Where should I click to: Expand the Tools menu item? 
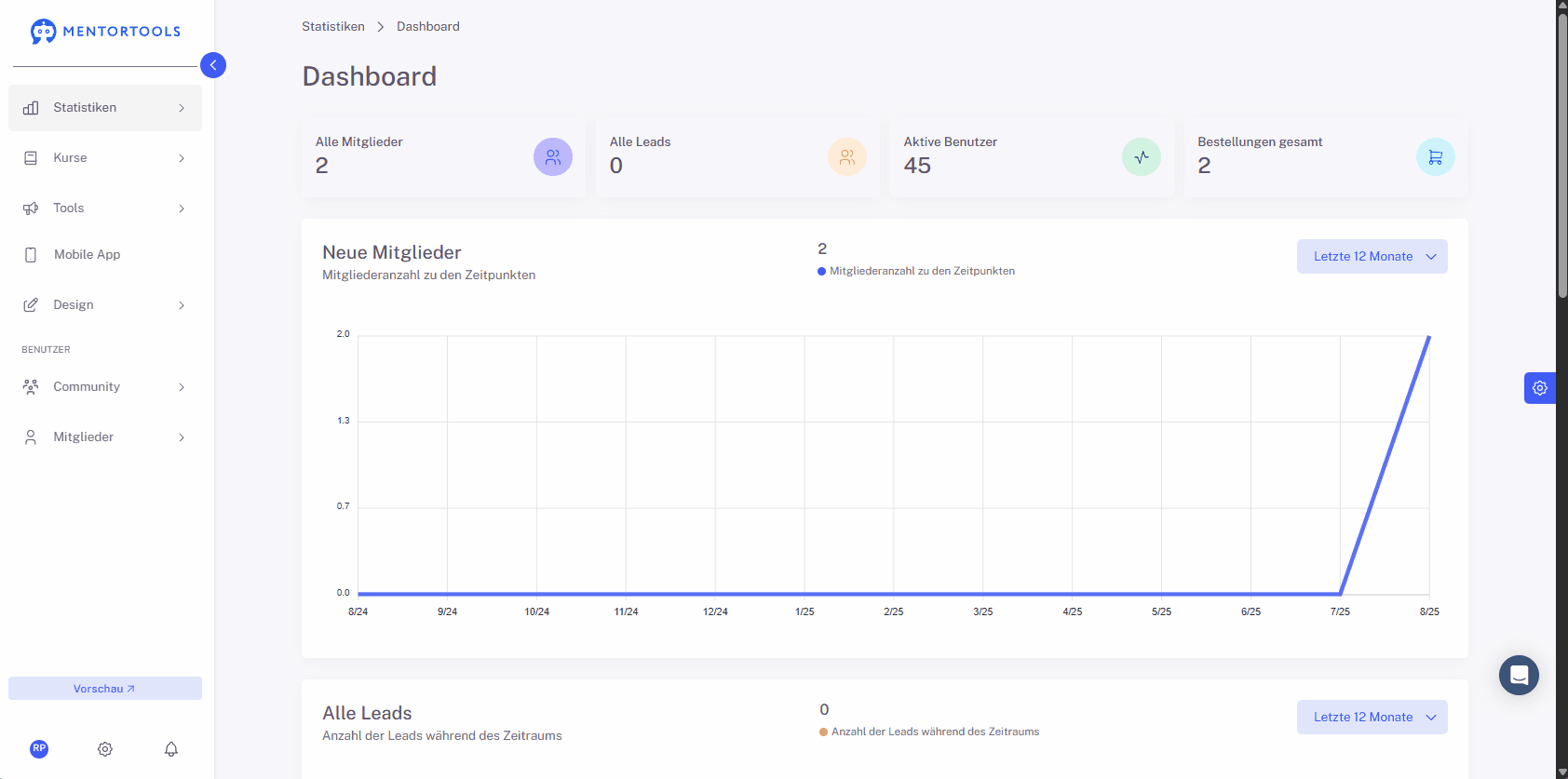click(x=105, y=208)
